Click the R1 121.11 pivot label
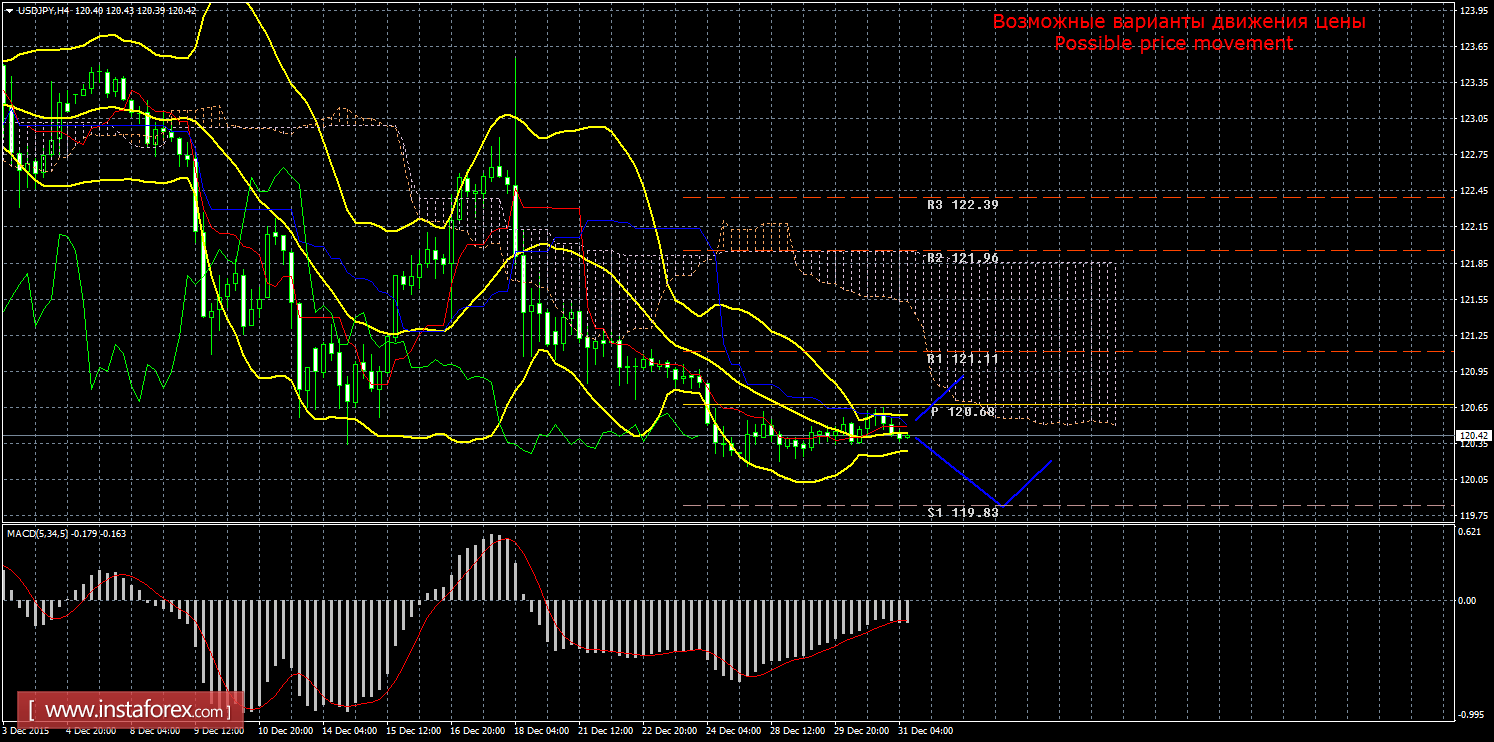This screenshot has height=742, width=1494. [x=962, y=358]
